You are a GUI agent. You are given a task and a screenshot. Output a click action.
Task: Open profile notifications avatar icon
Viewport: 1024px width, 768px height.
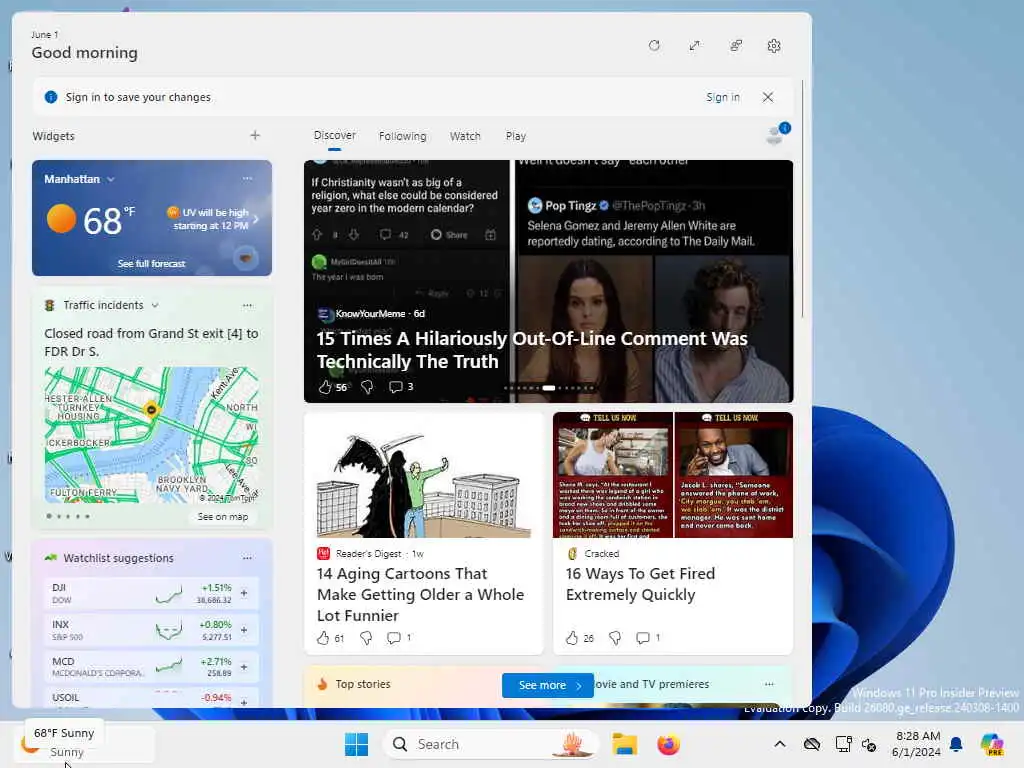[x=777, y=133]
